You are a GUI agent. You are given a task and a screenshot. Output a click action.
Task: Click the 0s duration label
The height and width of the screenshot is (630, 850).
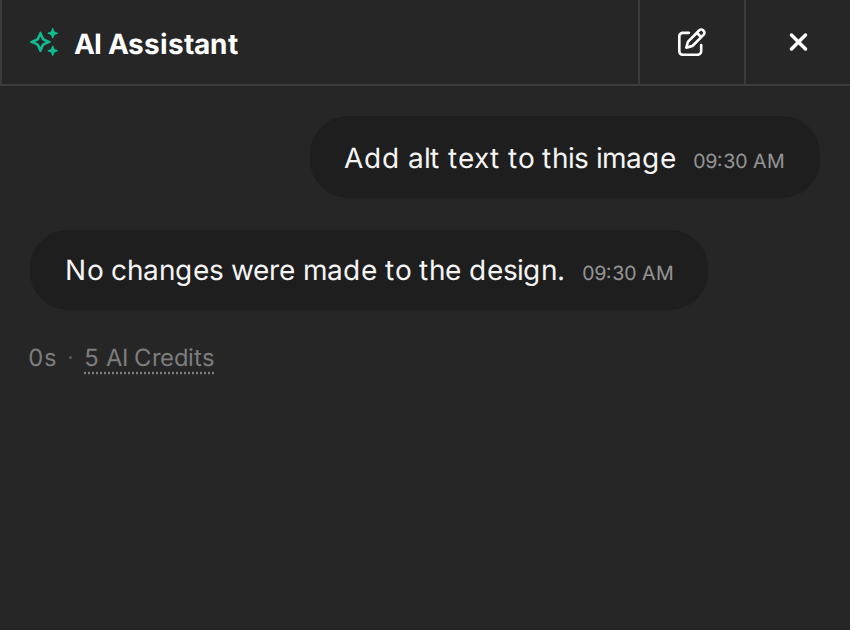42,358
